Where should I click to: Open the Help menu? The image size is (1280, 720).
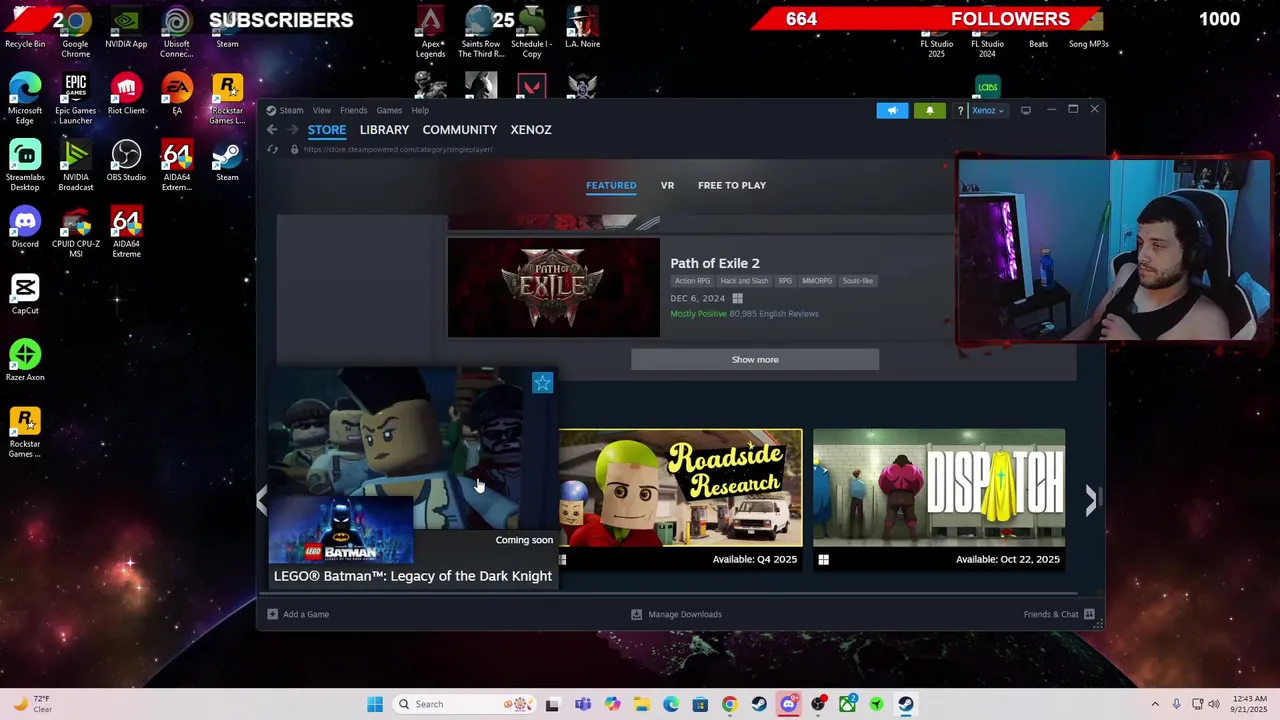420,110
